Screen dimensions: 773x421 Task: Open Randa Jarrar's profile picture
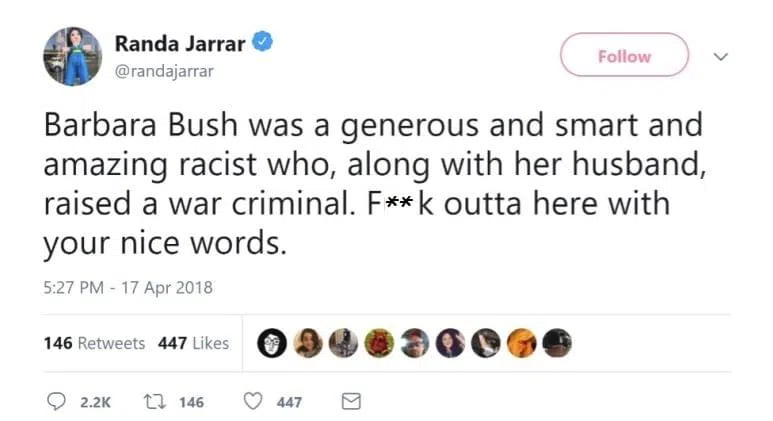point(72,56)
